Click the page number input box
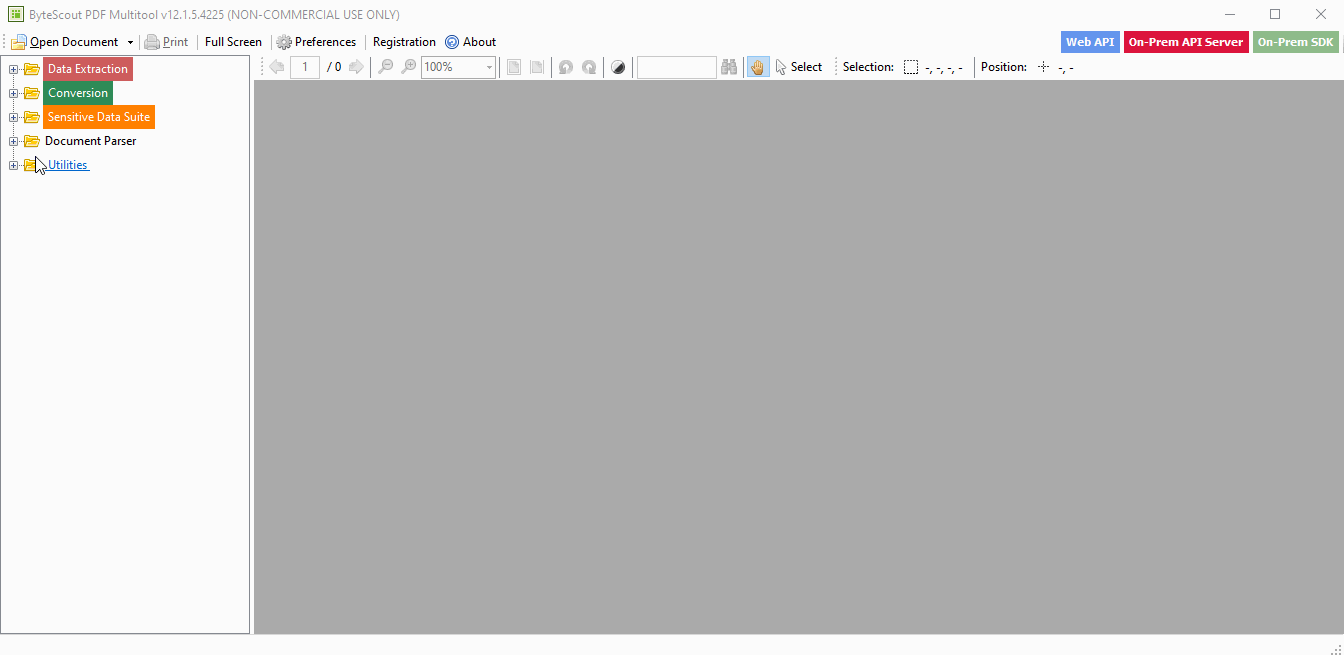The image size is (1344, 655). click(305, 67)
